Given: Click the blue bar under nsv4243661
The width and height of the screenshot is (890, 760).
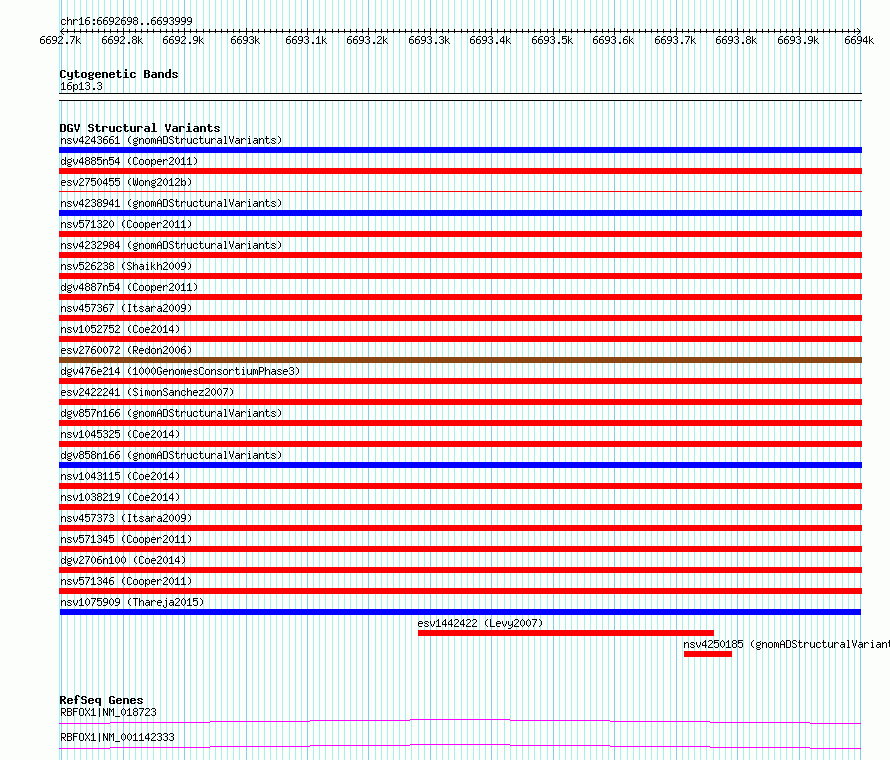Looking at the screenshot, I should [x=460, y=150].
